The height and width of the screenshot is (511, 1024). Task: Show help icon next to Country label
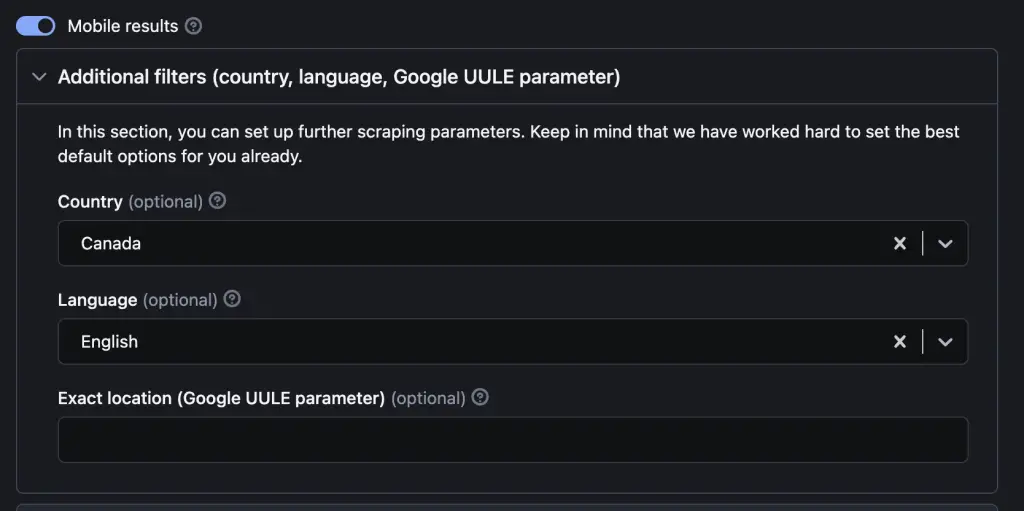tap(217, 201)
